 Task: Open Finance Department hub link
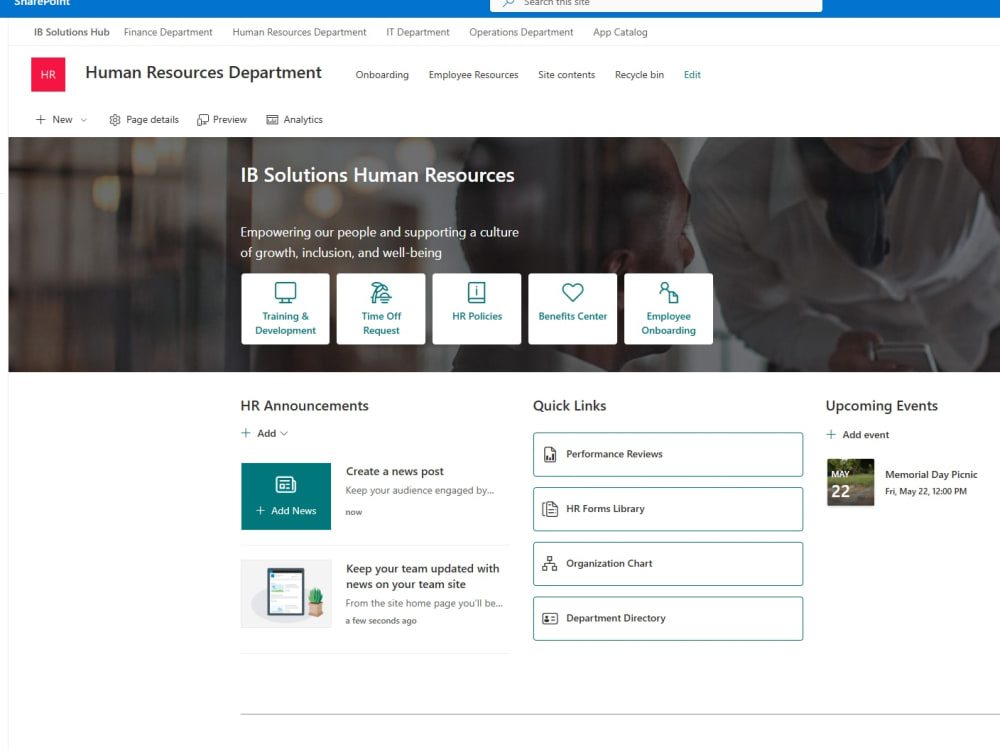[168, 32]
